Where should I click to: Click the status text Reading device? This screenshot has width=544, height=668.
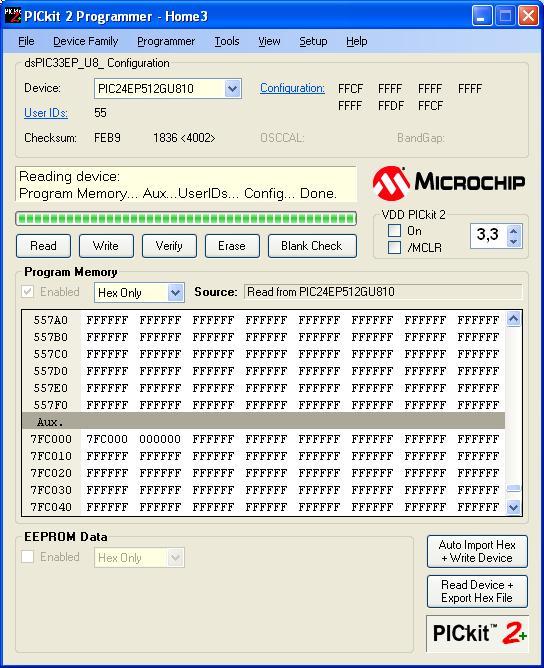click(69, 176)
